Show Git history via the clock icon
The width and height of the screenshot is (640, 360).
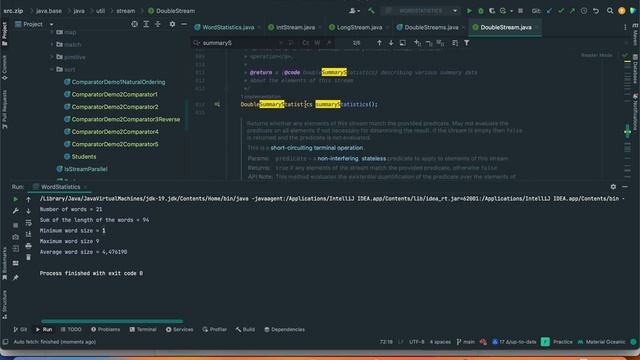[584, 11]
